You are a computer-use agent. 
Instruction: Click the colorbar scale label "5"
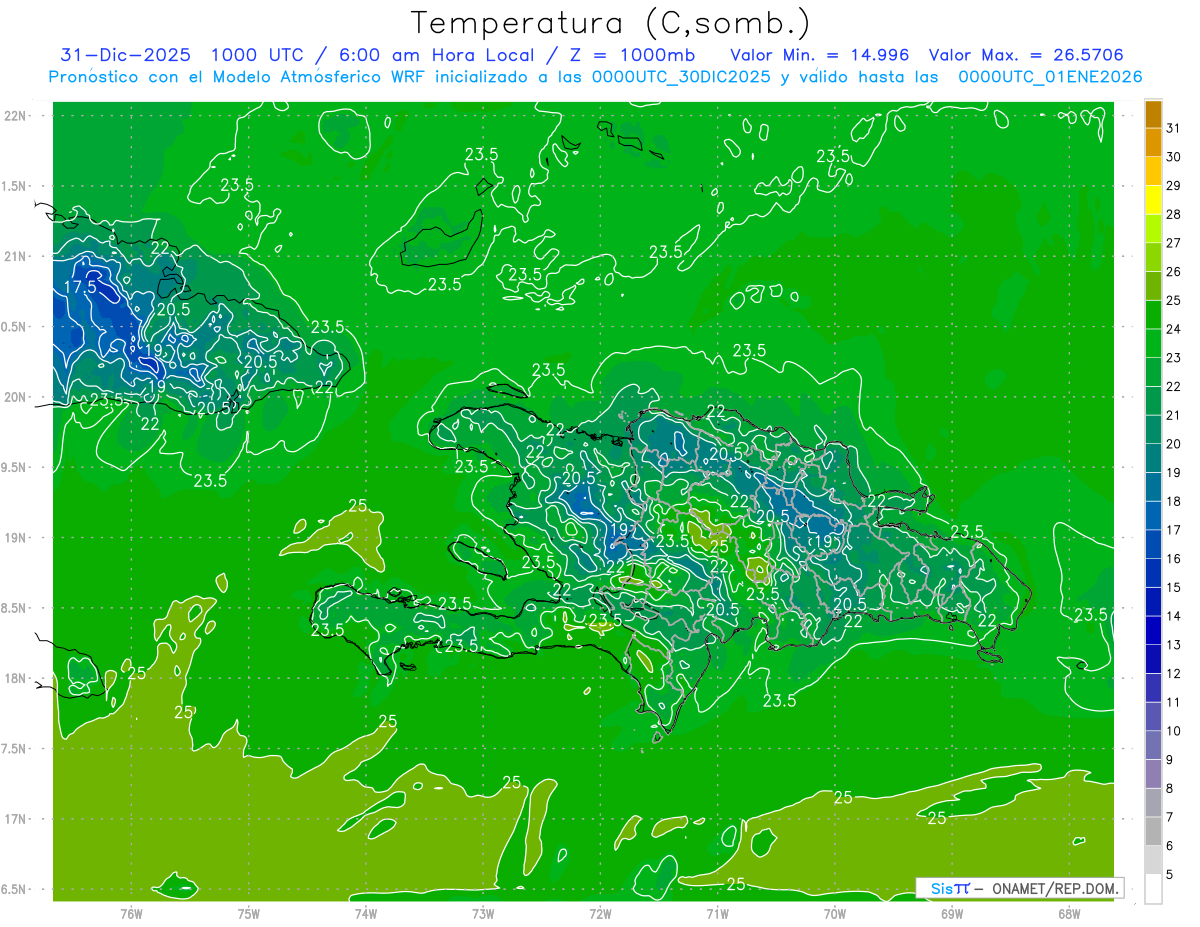[1170, 874]
